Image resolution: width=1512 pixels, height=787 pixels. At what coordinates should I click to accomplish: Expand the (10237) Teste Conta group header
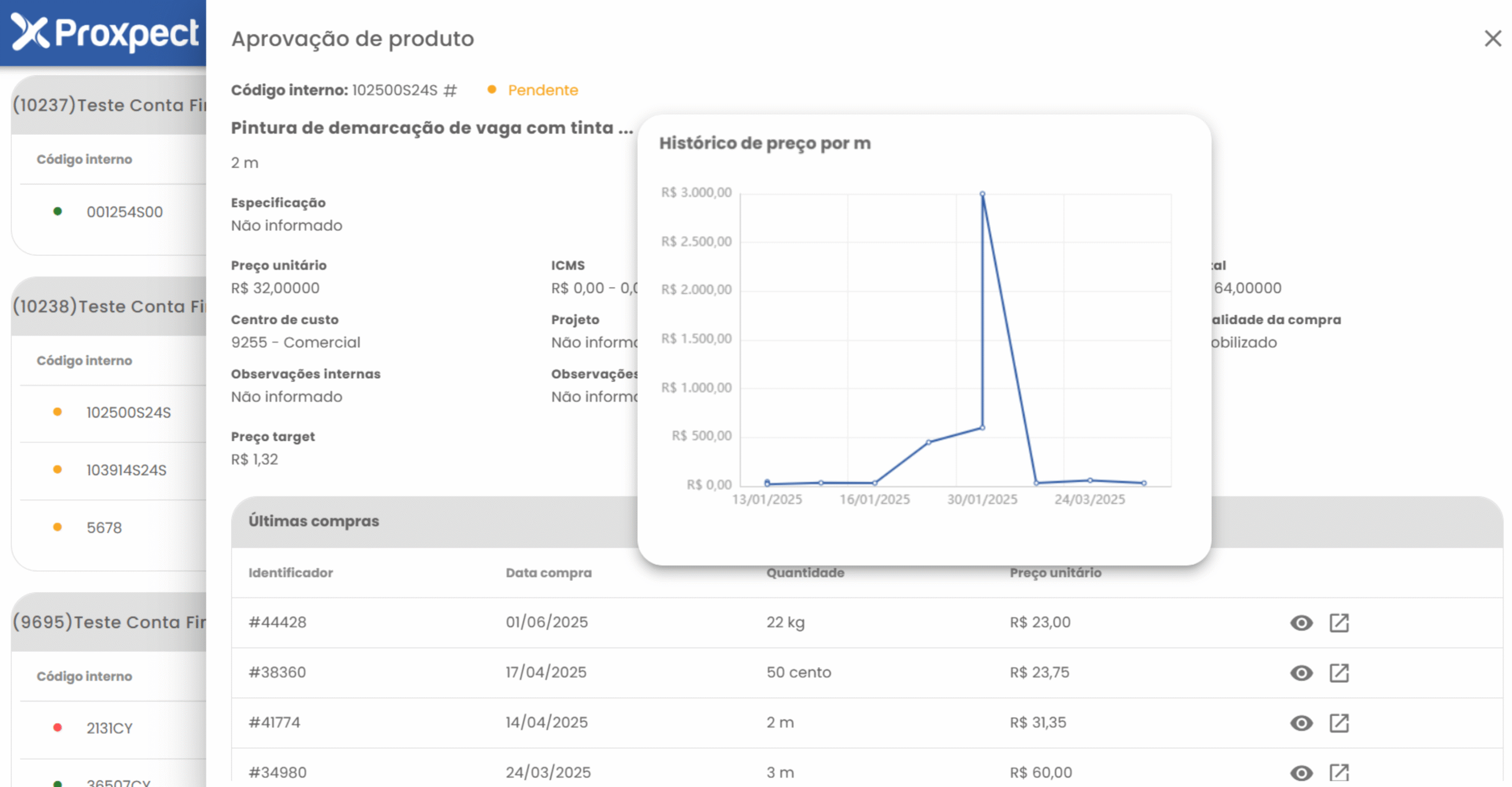click(109, 105)
